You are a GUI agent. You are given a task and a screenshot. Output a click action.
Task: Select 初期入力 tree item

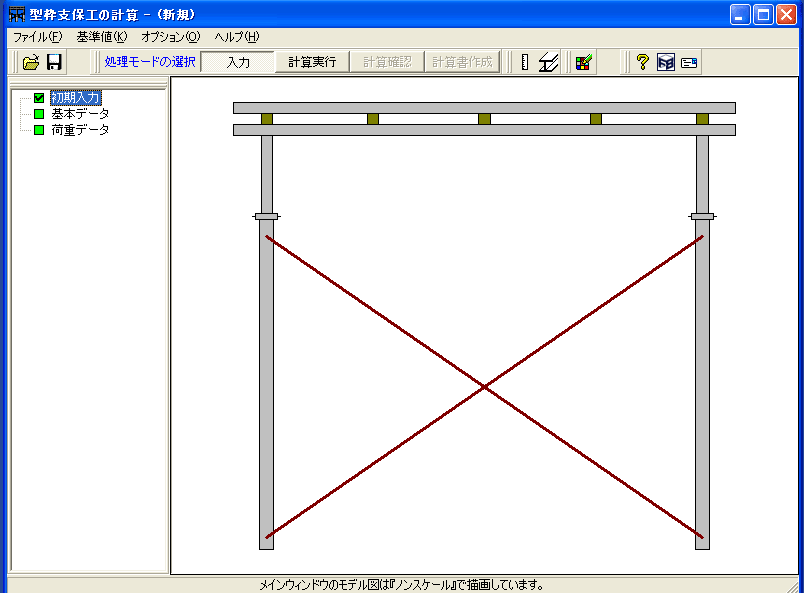tap(76, 97)
